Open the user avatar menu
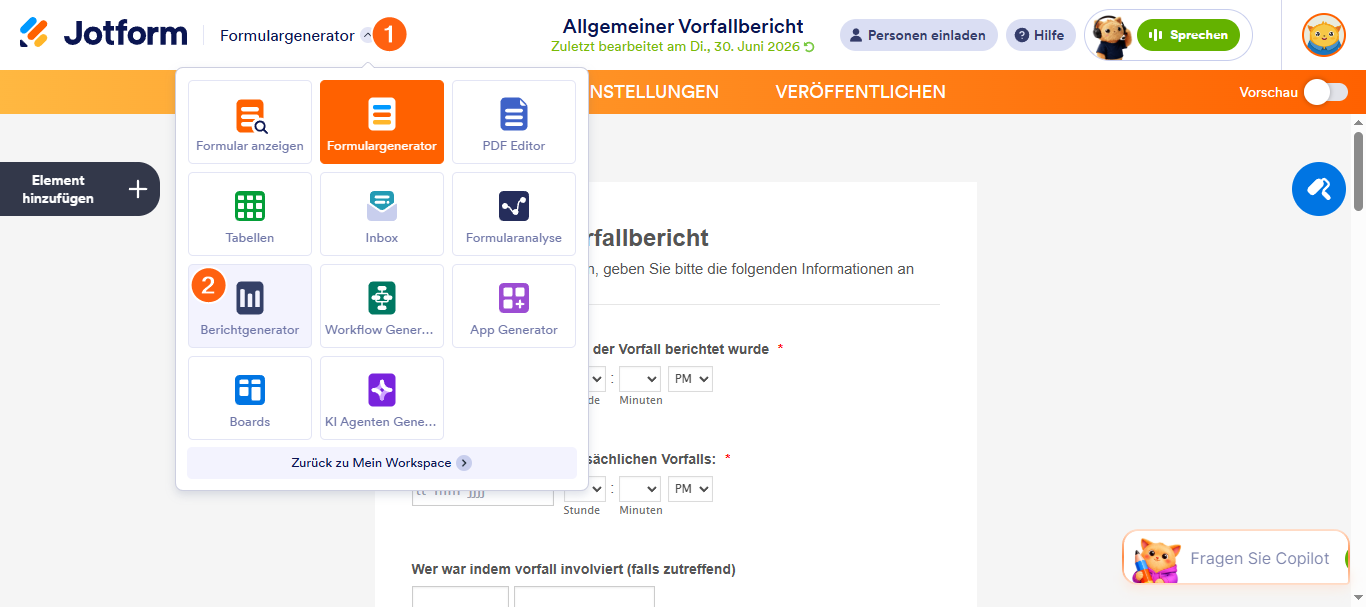 coord(1323,35)
